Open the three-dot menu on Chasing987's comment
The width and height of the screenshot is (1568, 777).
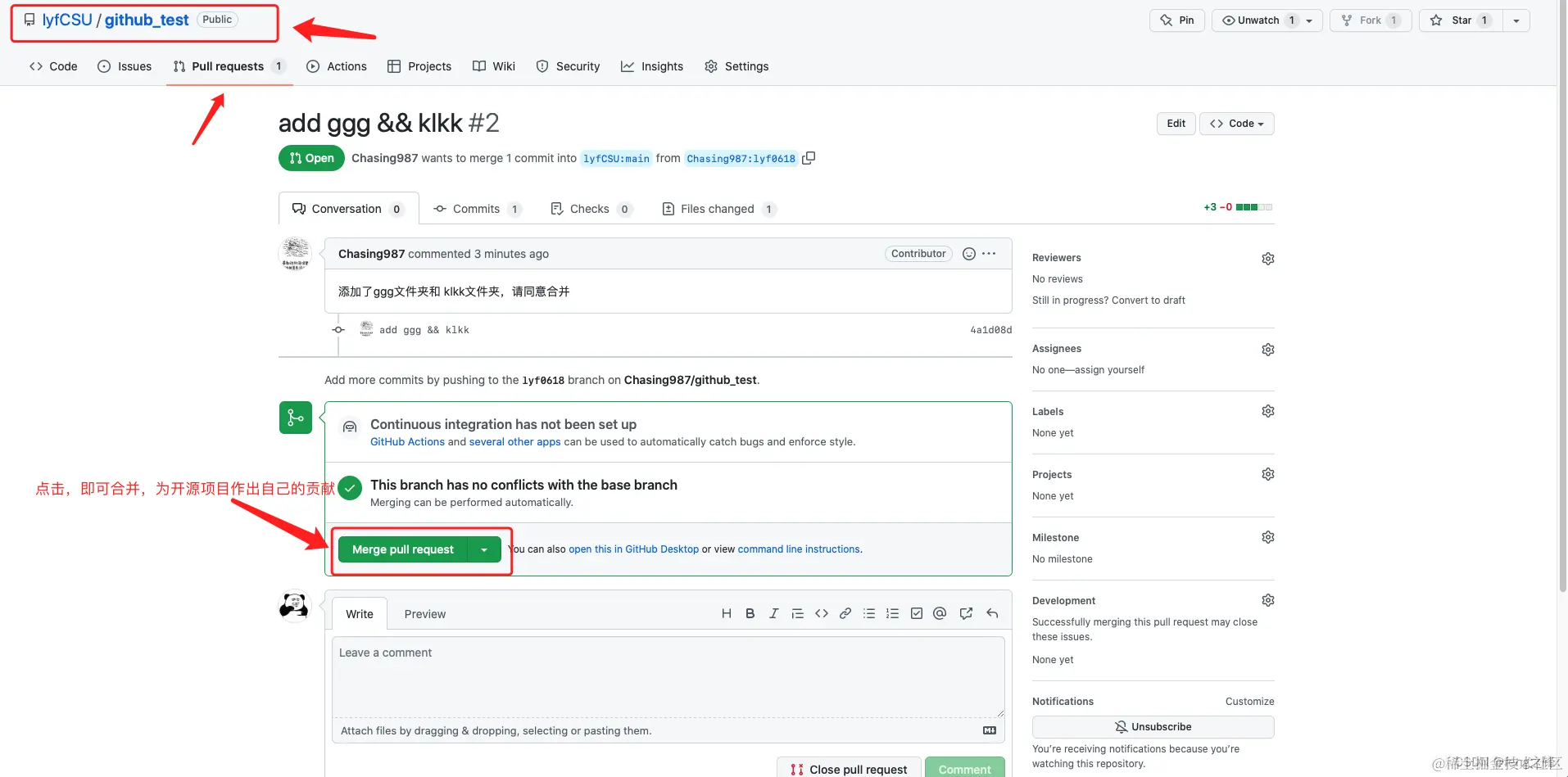click(990, 254)
